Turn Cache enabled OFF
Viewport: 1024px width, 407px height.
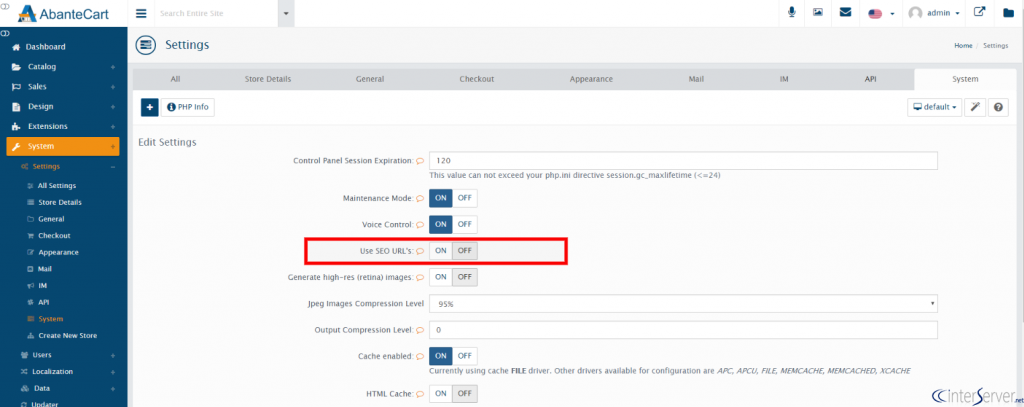(464, 357)
